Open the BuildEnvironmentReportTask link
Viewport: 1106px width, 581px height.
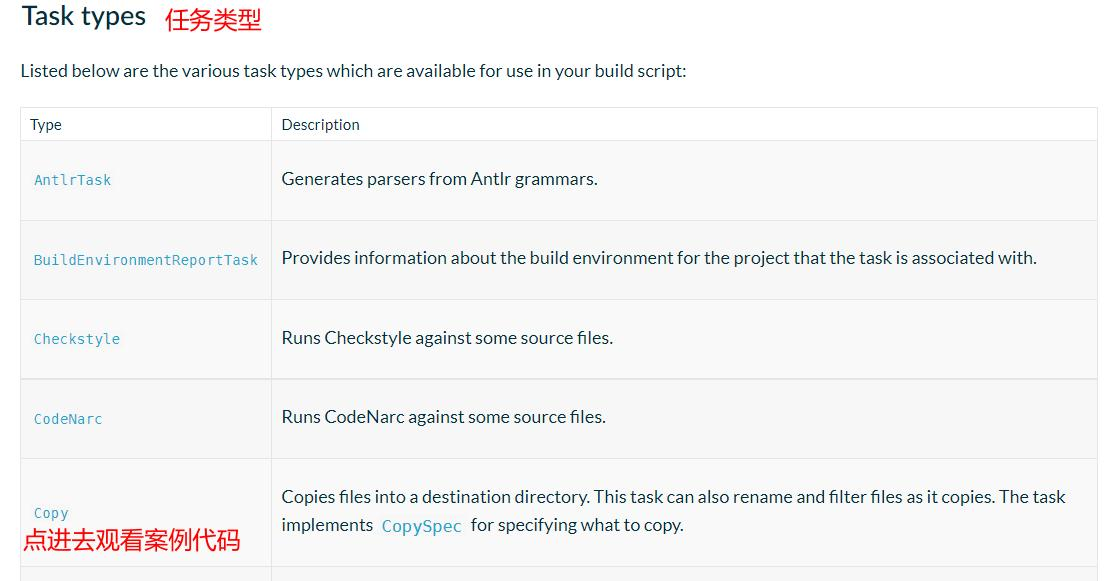click(146, 259)
